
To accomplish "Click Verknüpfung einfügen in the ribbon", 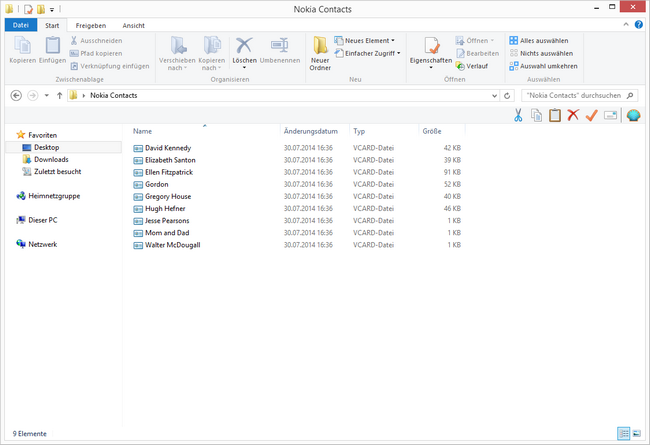I will (110, 66).
